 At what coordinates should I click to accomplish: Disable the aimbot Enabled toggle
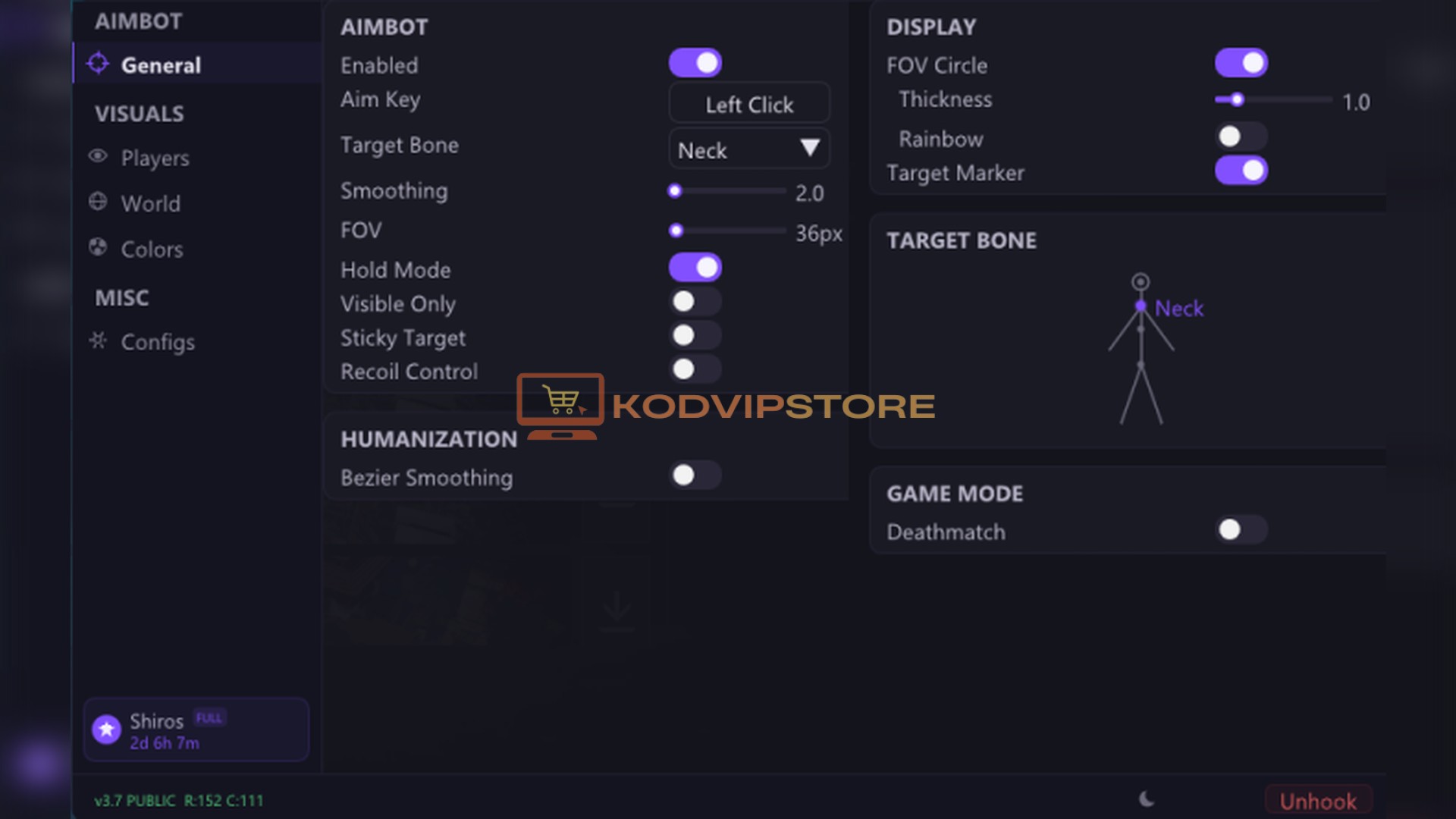(695, 63)
